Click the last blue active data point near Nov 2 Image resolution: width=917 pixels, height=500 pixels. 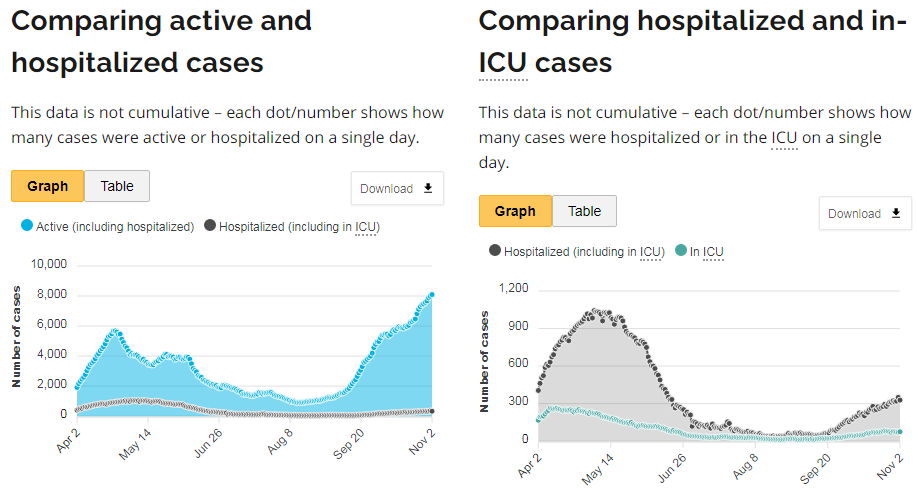pos(431,294)
